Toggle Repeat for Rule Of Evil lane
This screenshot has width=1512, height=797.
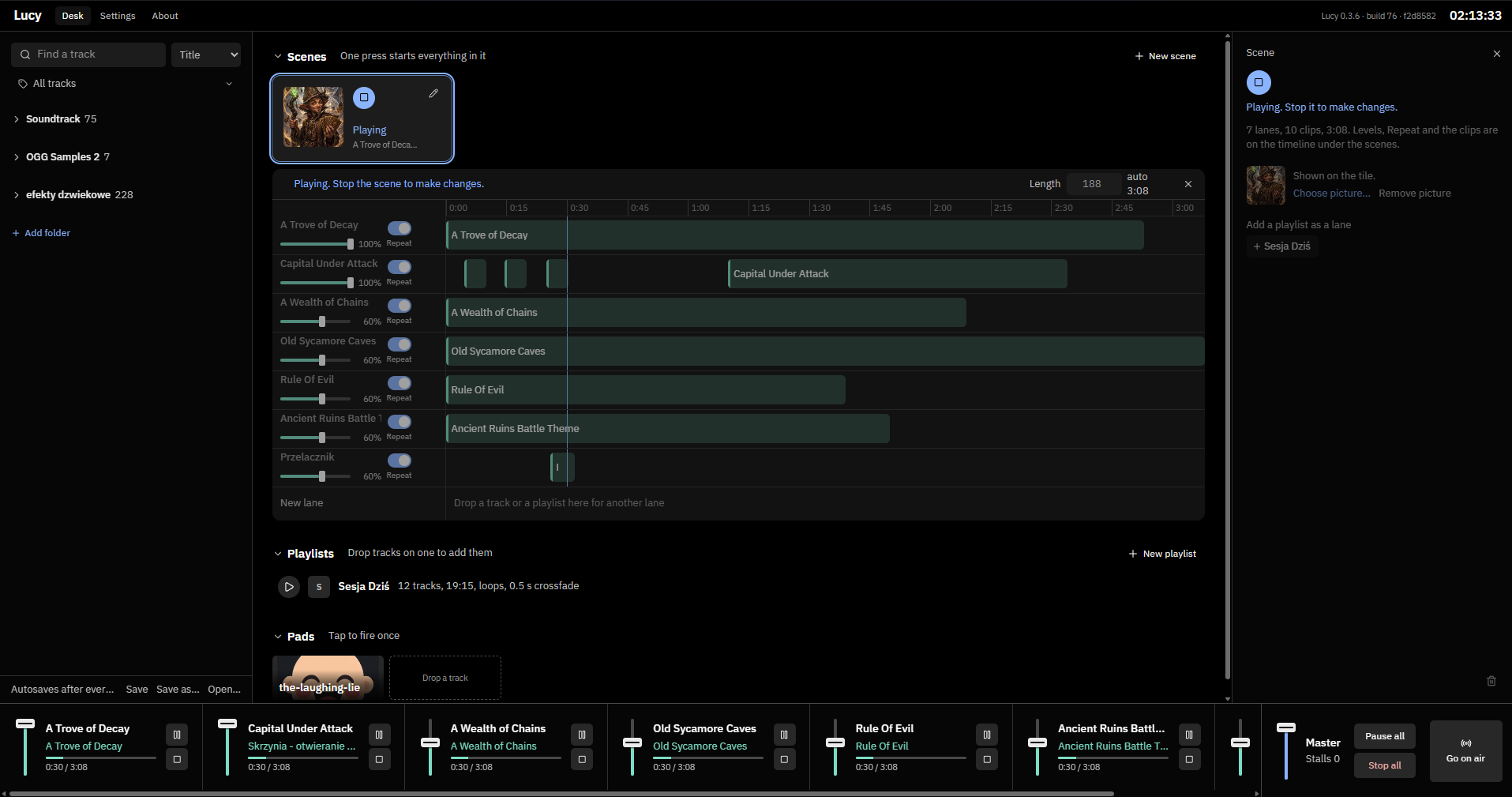coord(400,383)
